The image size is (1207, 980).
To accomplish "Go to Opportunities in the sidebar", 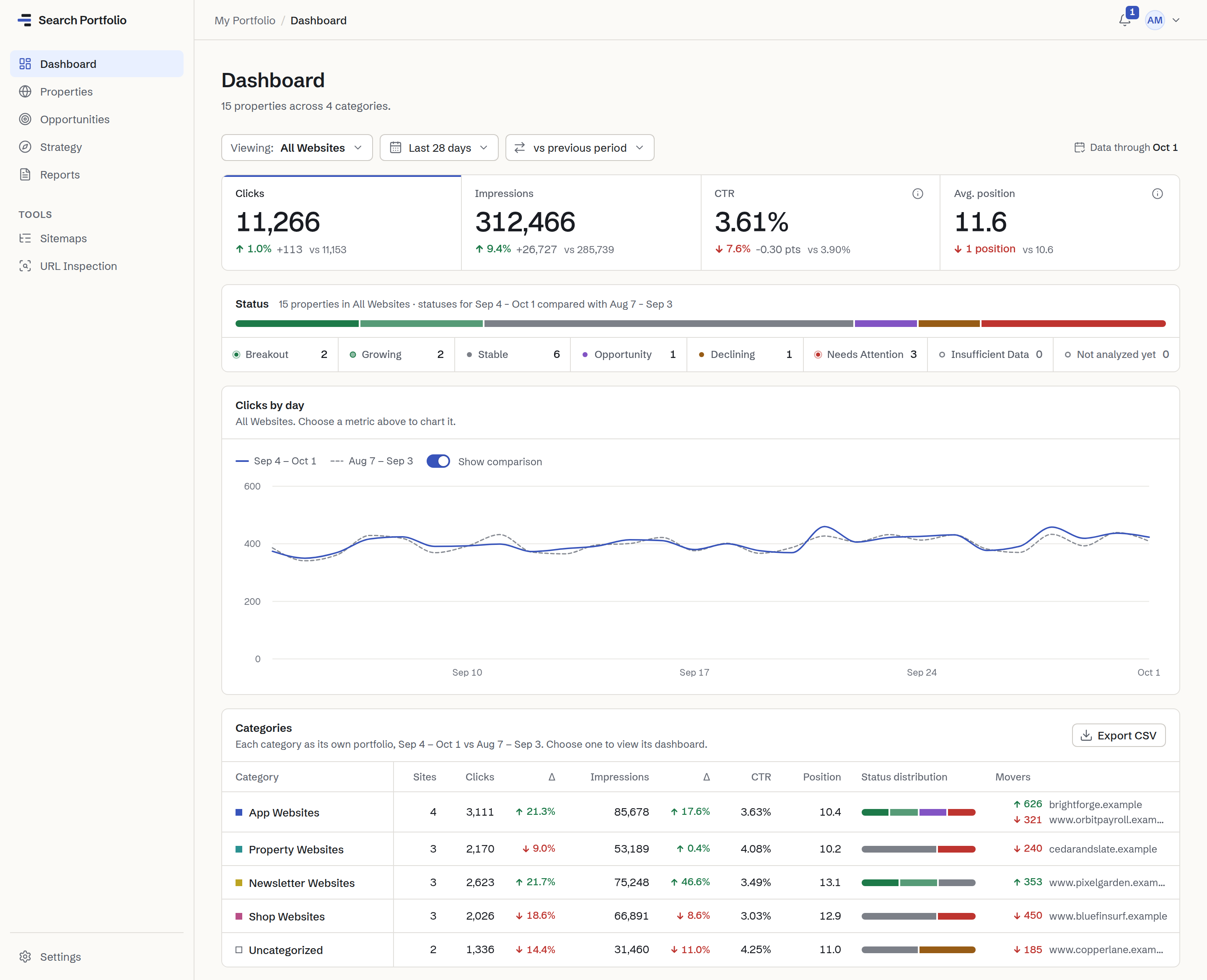I will [96, 119].
